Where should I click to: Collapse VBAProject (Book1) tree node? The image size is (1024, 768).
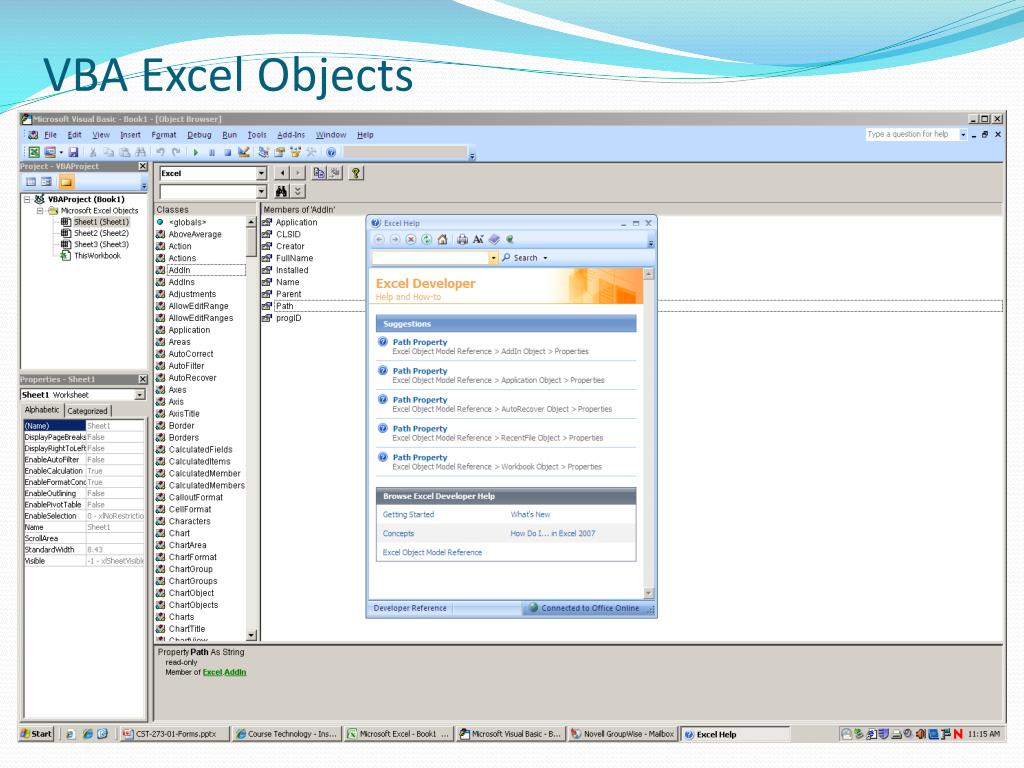pyautogui.click(x=27, y=199)
